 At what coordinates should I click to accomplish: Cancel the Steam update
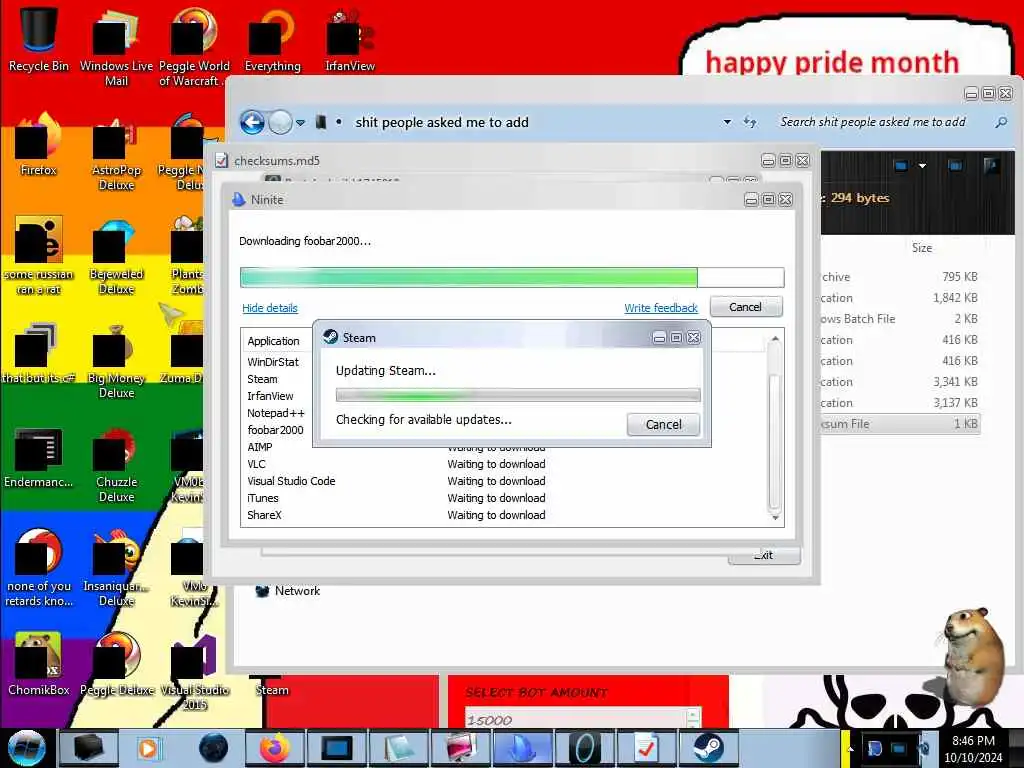click(x=664, y=424)
